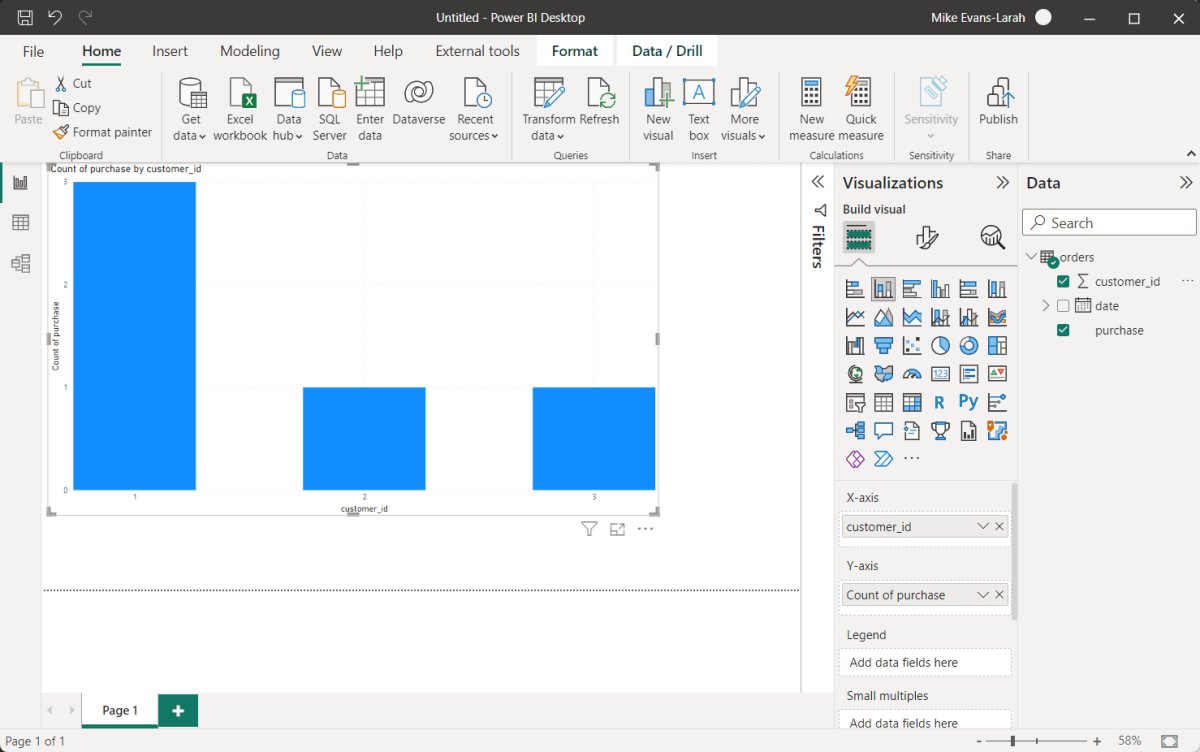The image size is (1200, 752).
Task: Open Format visual pane with paintbrush icon
Action: click(x=927, y=237)
